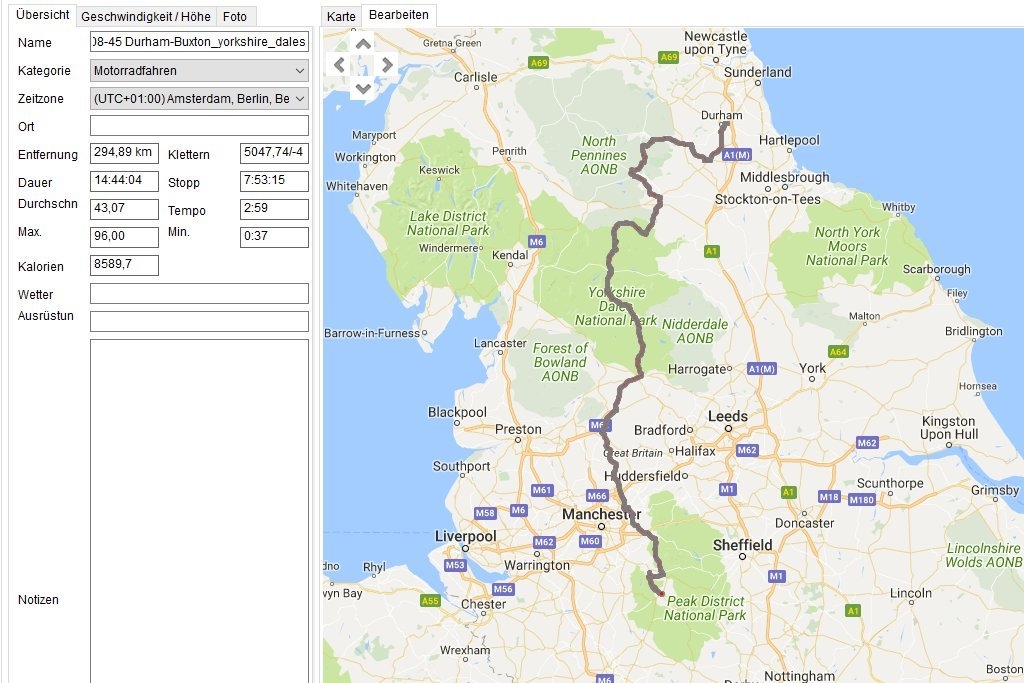Switch to the Karte tab

click(341, 17)
